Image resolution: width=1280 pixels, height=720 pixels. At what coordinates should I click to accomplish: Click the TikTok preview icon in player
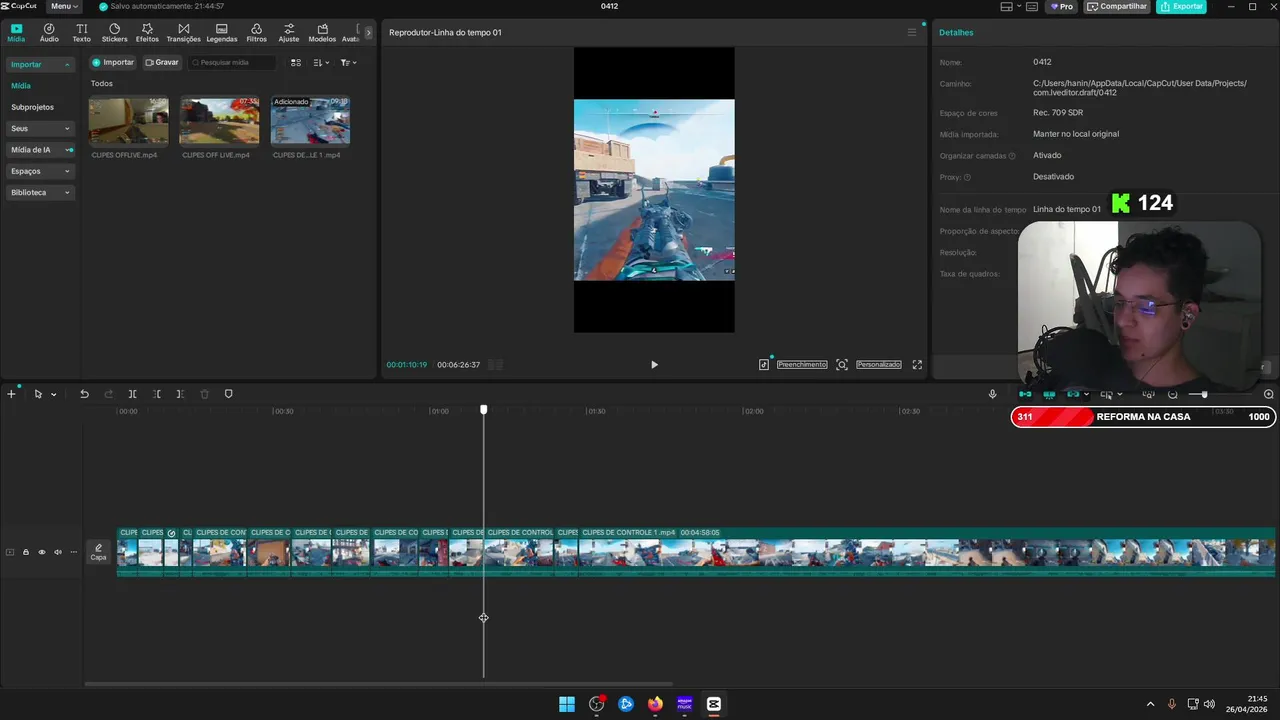coord(764,365)
